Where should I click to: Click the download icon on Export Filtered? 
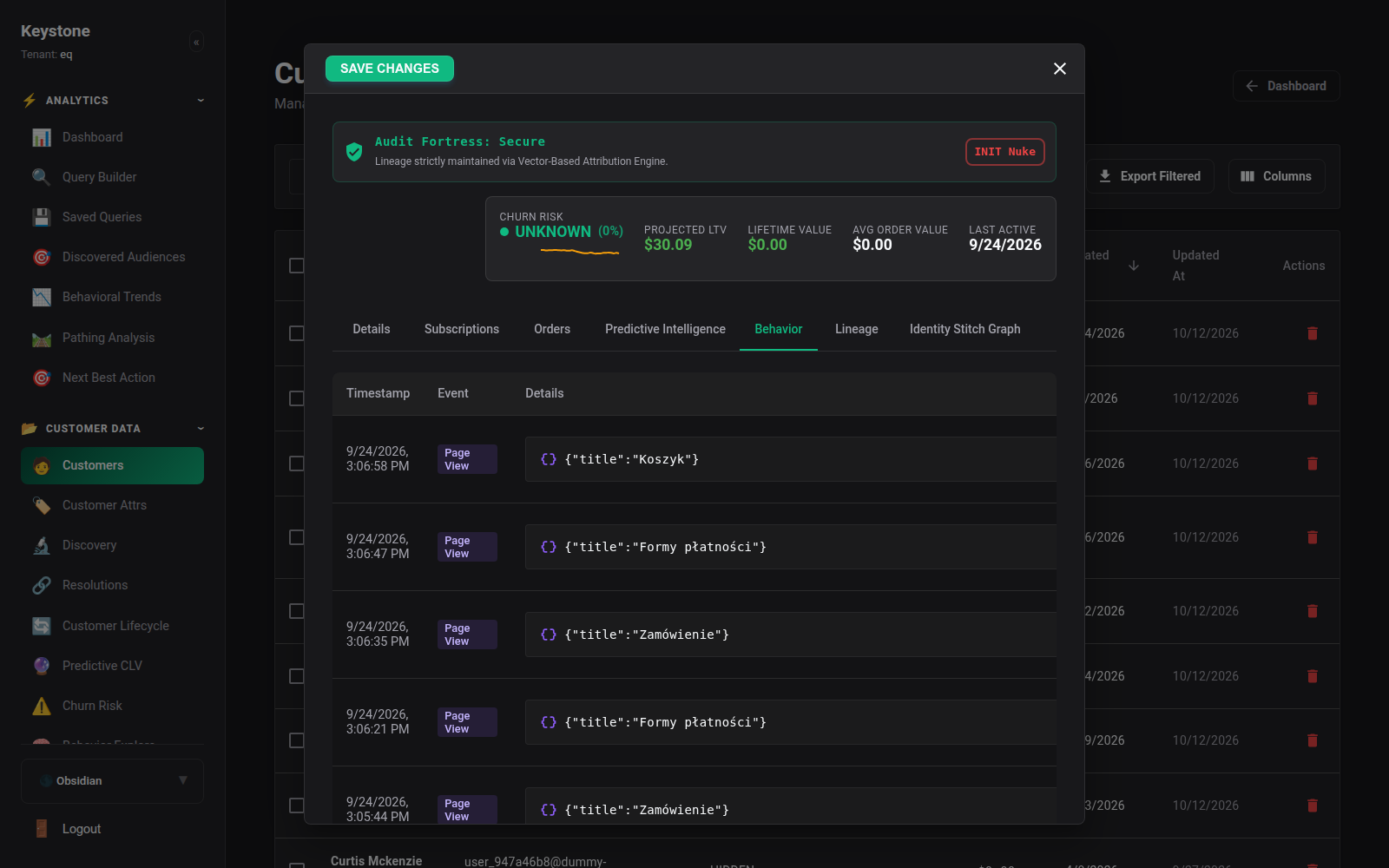click(1105, 176)
